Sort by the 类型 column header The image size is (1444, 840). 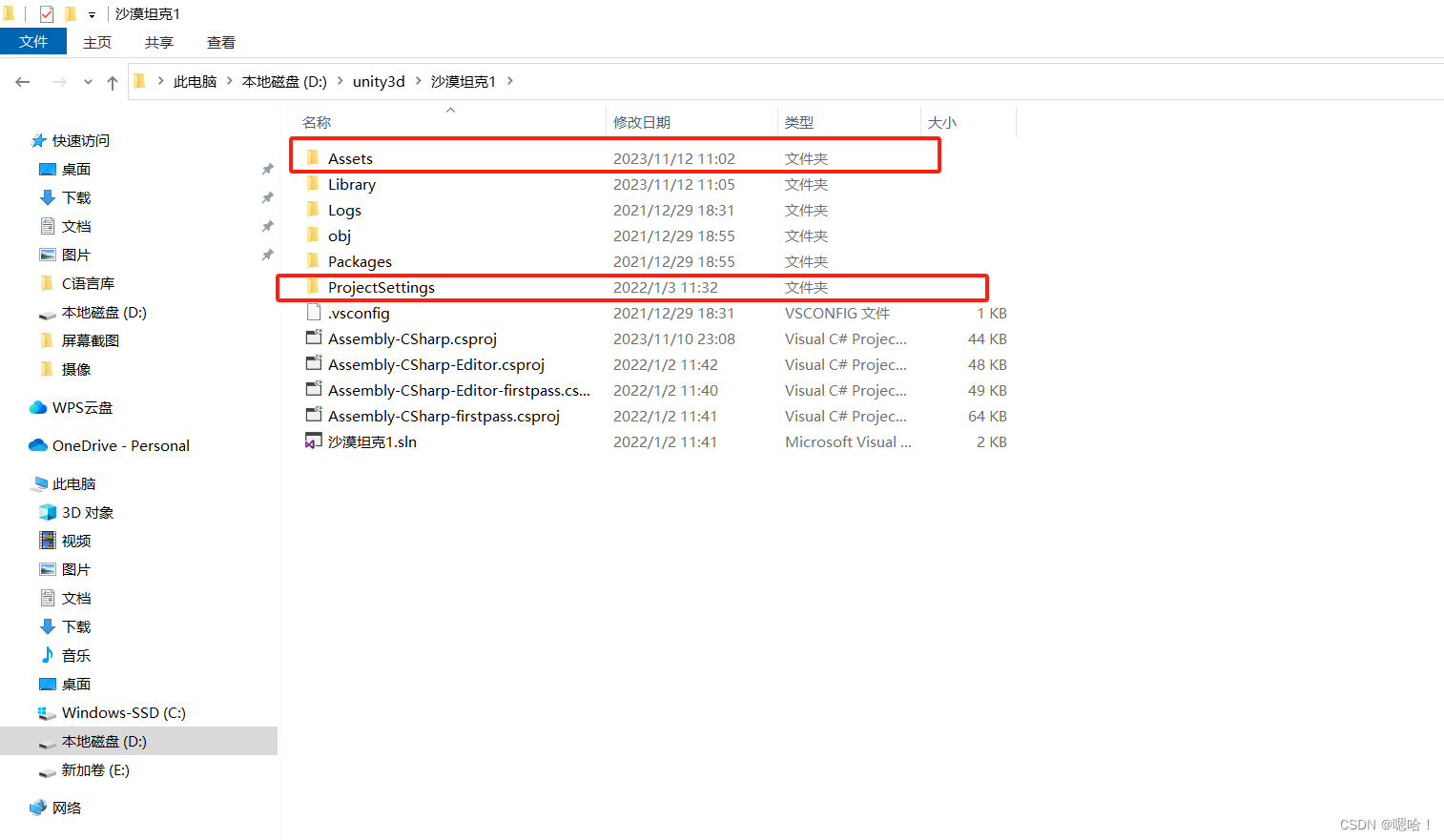pyautogui.click(x=799, y=122)
